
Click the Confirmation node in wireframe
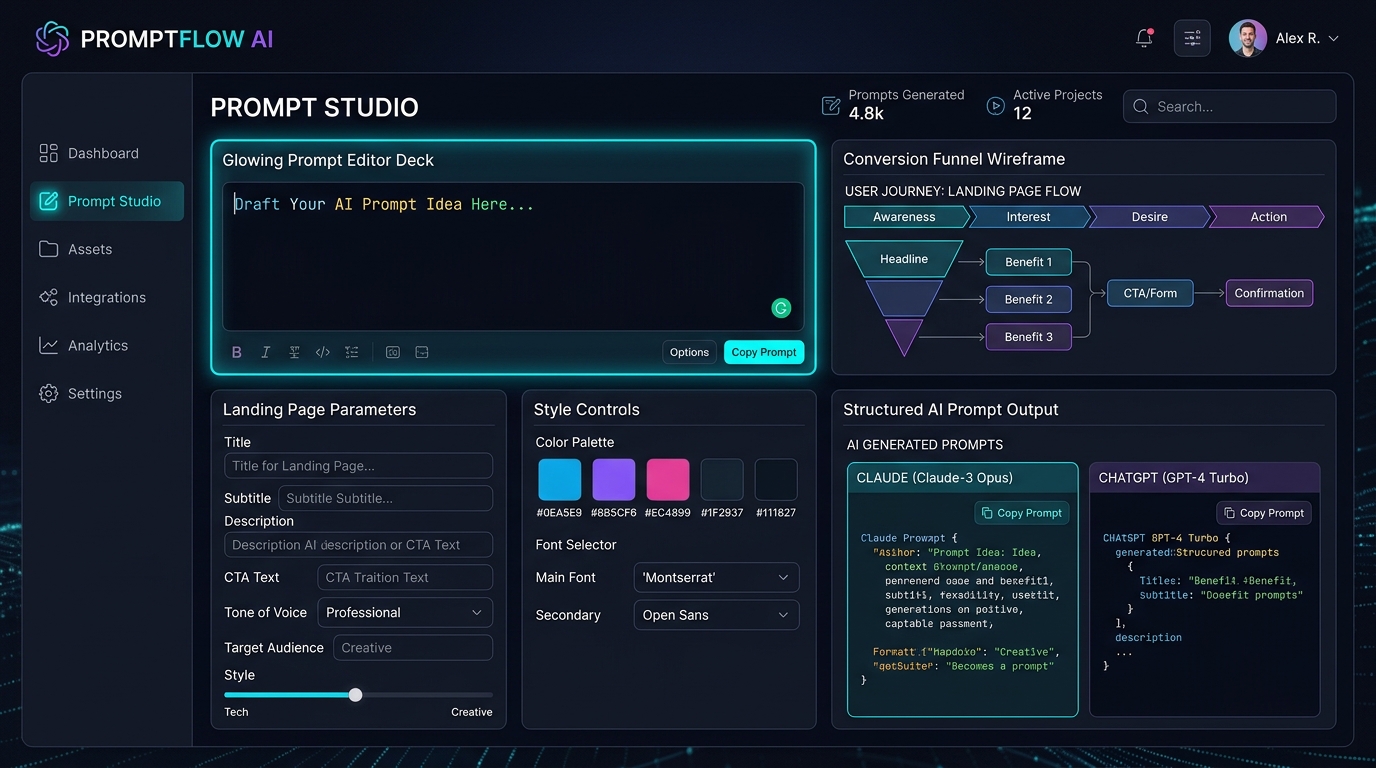click(1269, 293)
